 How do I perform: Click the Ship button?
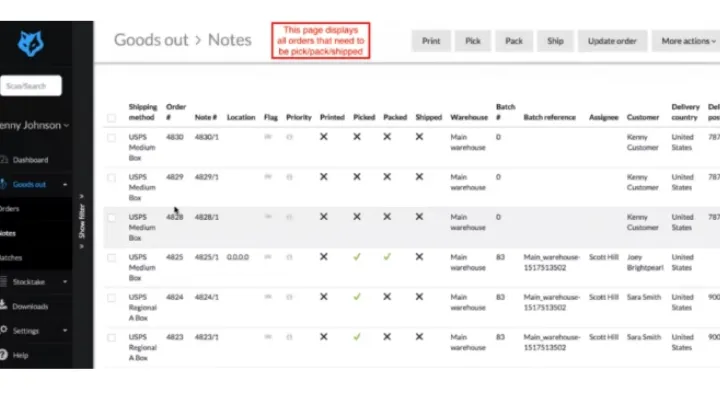[x=555, y=41]
